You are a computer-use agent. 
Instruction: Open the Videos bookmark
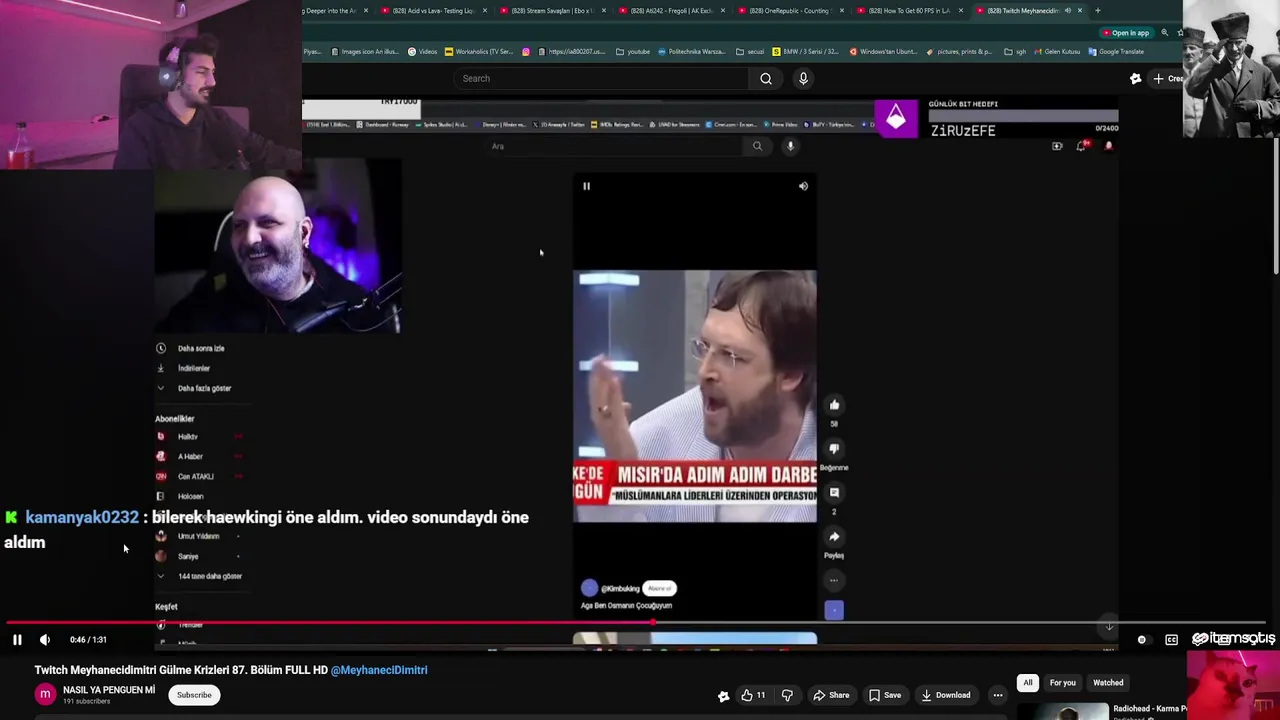[x=423, y=52]
